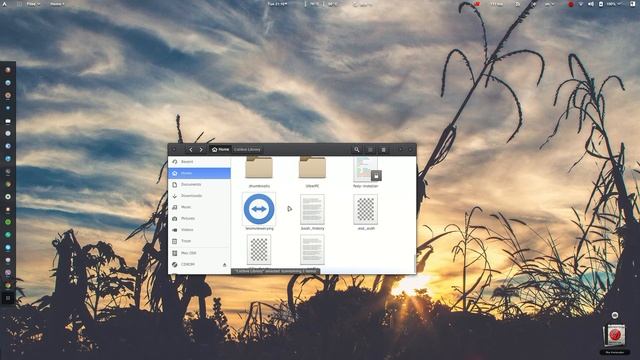Screen dimensions: 640x360
Task: Click the Trash bin icon in sidebar
Action: coord(175,241)
